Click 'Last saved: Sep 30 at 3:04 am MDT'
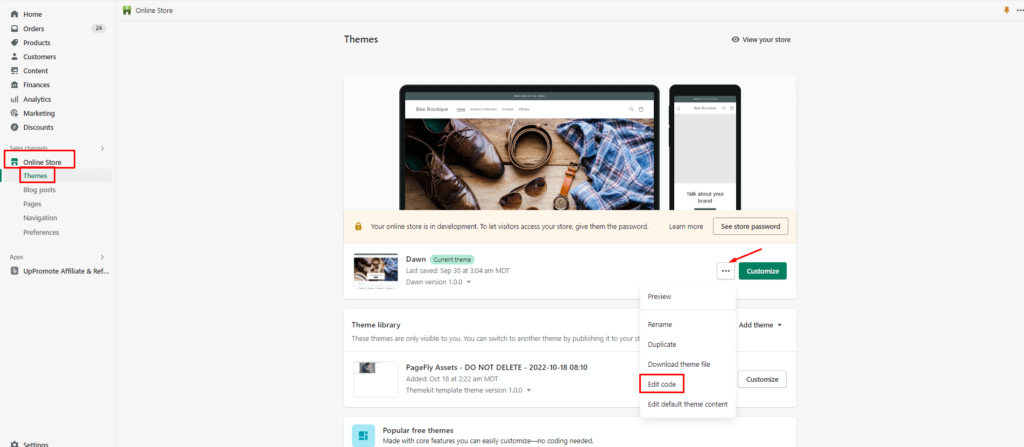The width and height of the screenshot is (1024, 447). coord(457,271)
